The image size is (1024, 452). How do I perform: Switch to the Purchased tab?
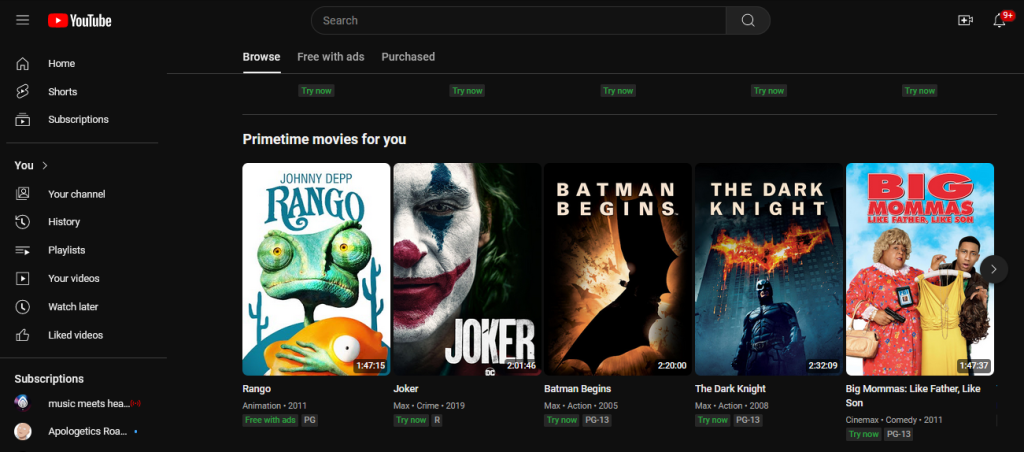click(408, 57)
